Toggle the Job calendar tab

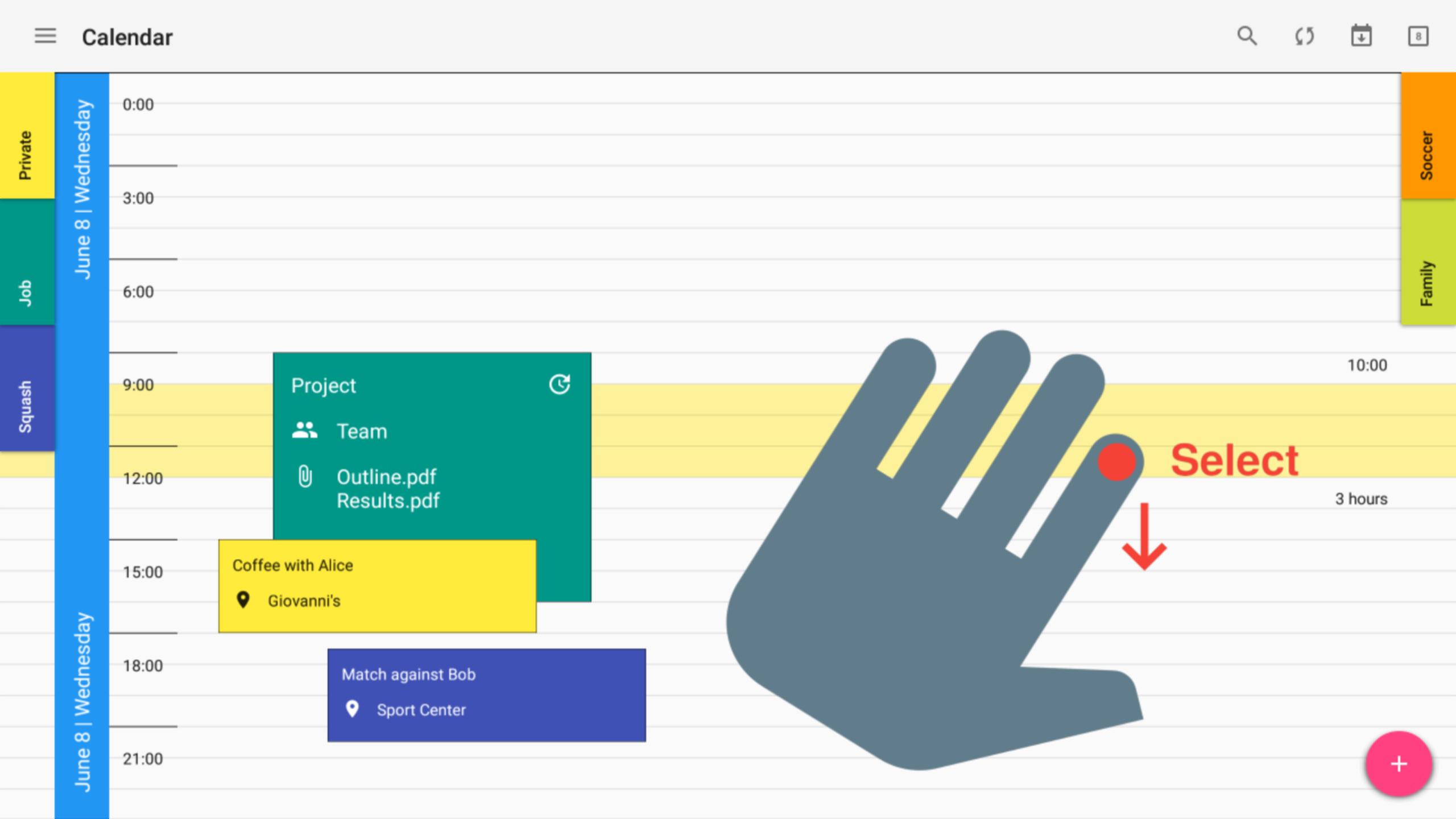tap(27, 262)
